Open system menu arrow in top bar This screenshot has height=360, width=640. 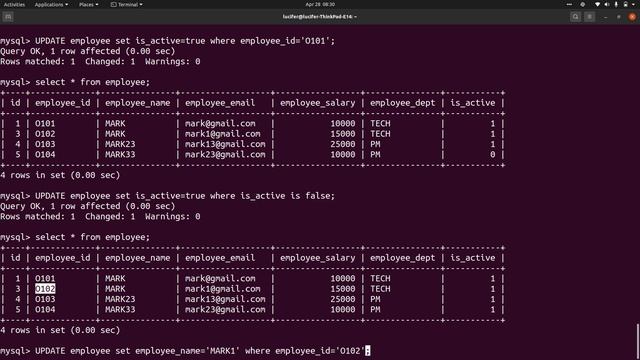coord(634,4)
